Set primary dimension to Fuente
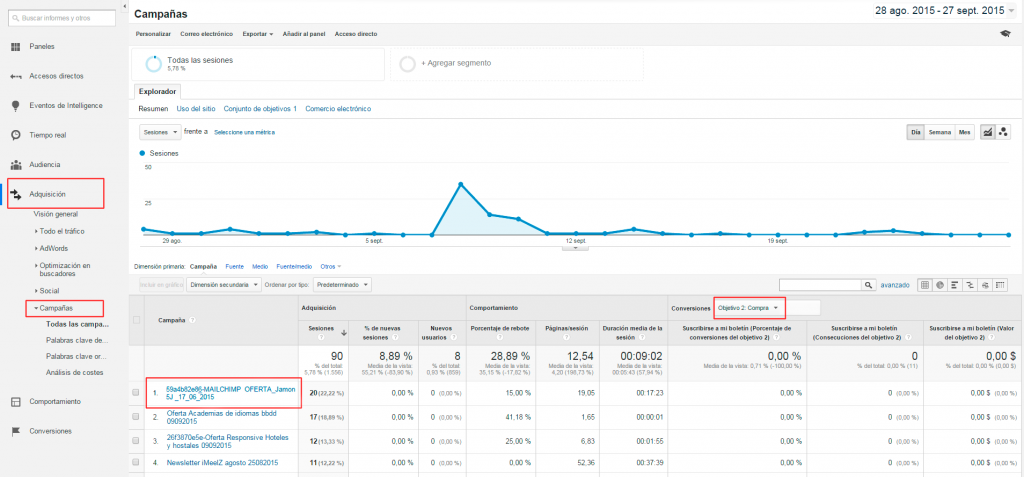Image resolution: width=1024 pixels, height=477 pixels. (234, 267)
